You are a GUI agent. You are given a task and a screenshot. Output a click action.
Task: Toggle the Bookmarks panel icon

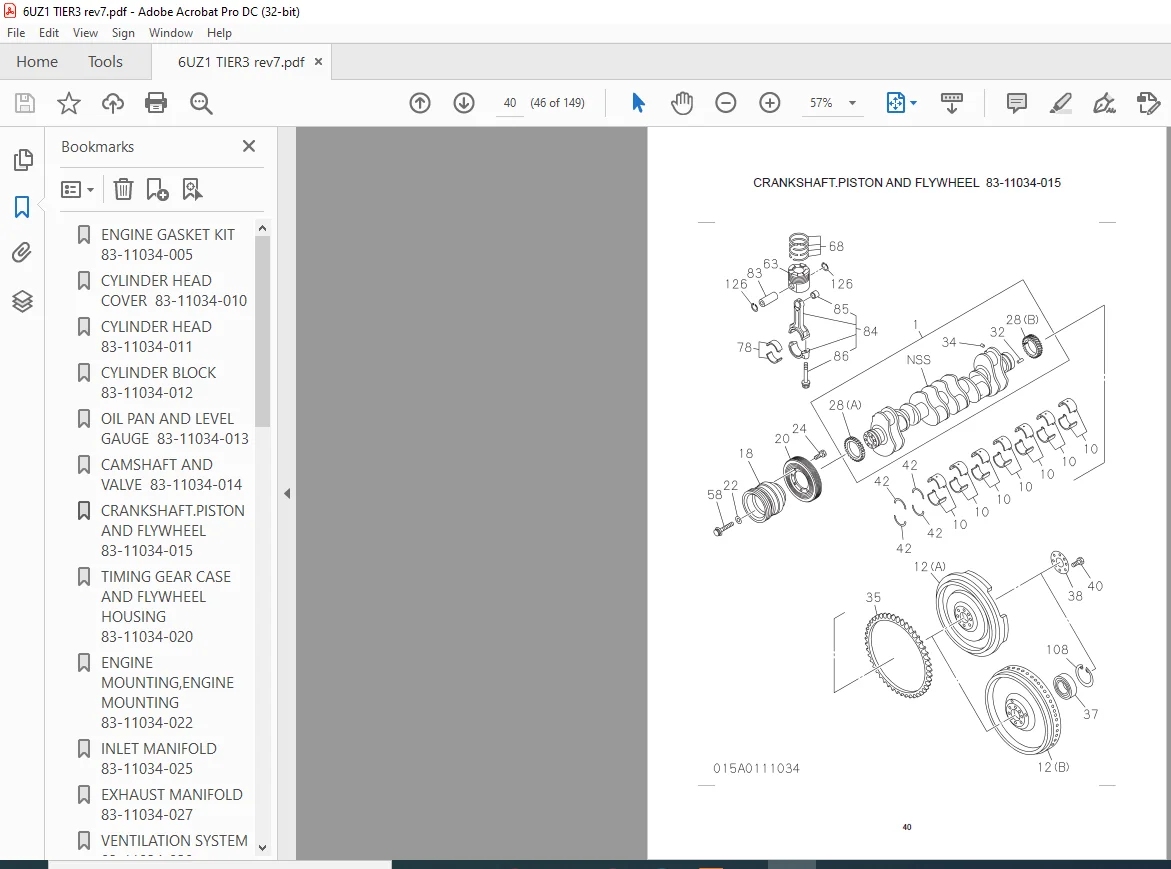coord(22,207)
